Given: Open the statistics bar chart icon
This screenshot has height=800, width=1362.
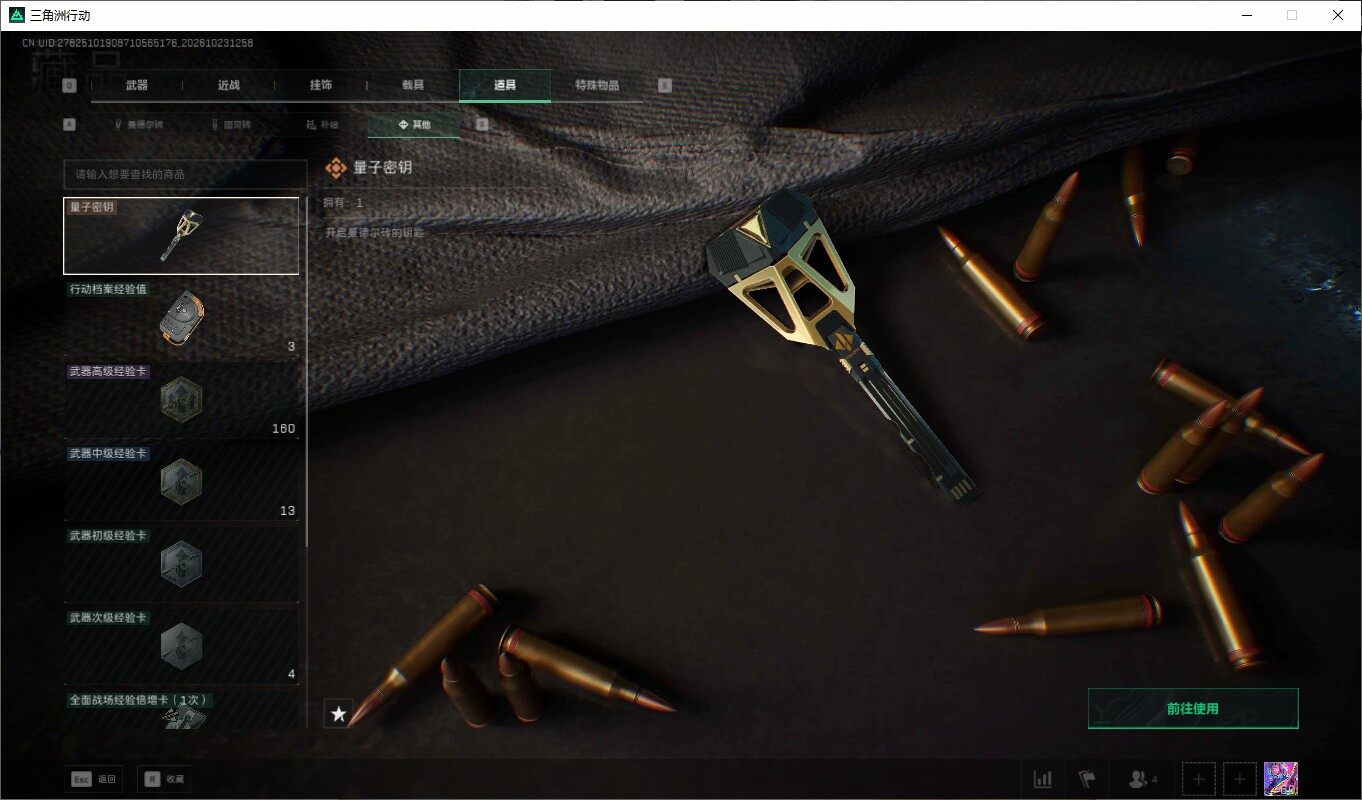Looking at the screenshot, I should (x=1043, y=779).
